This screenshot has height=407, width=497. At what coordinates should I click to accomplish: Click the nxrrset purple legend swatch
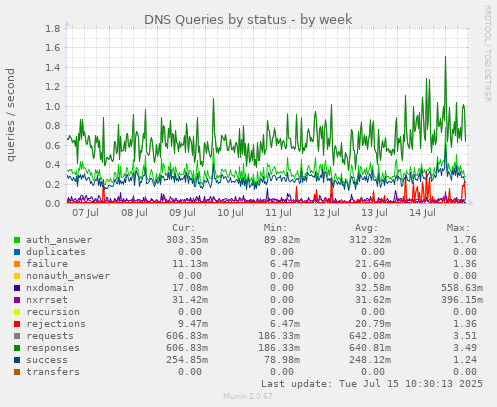17,300
